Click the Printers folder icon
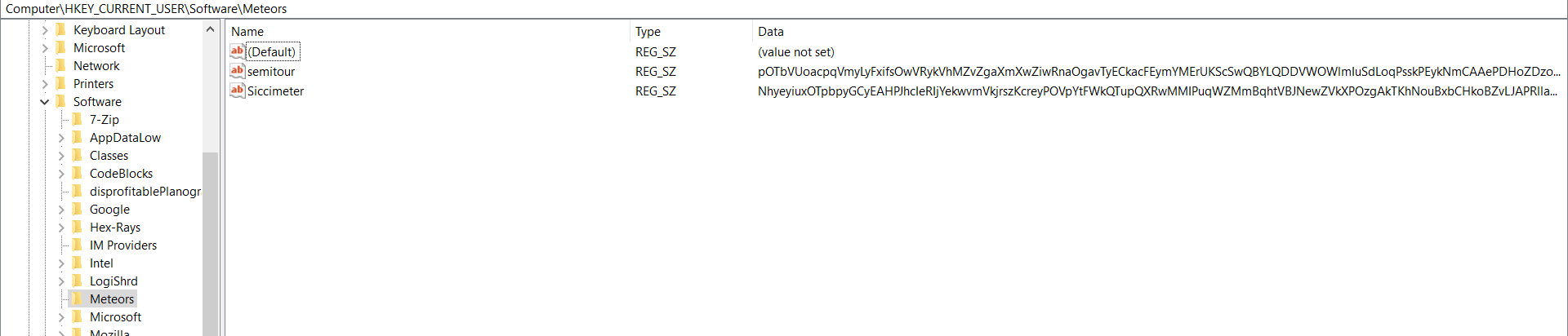Image resolution: width=1568 pixels, height=336 pixels. coord(61,83)
